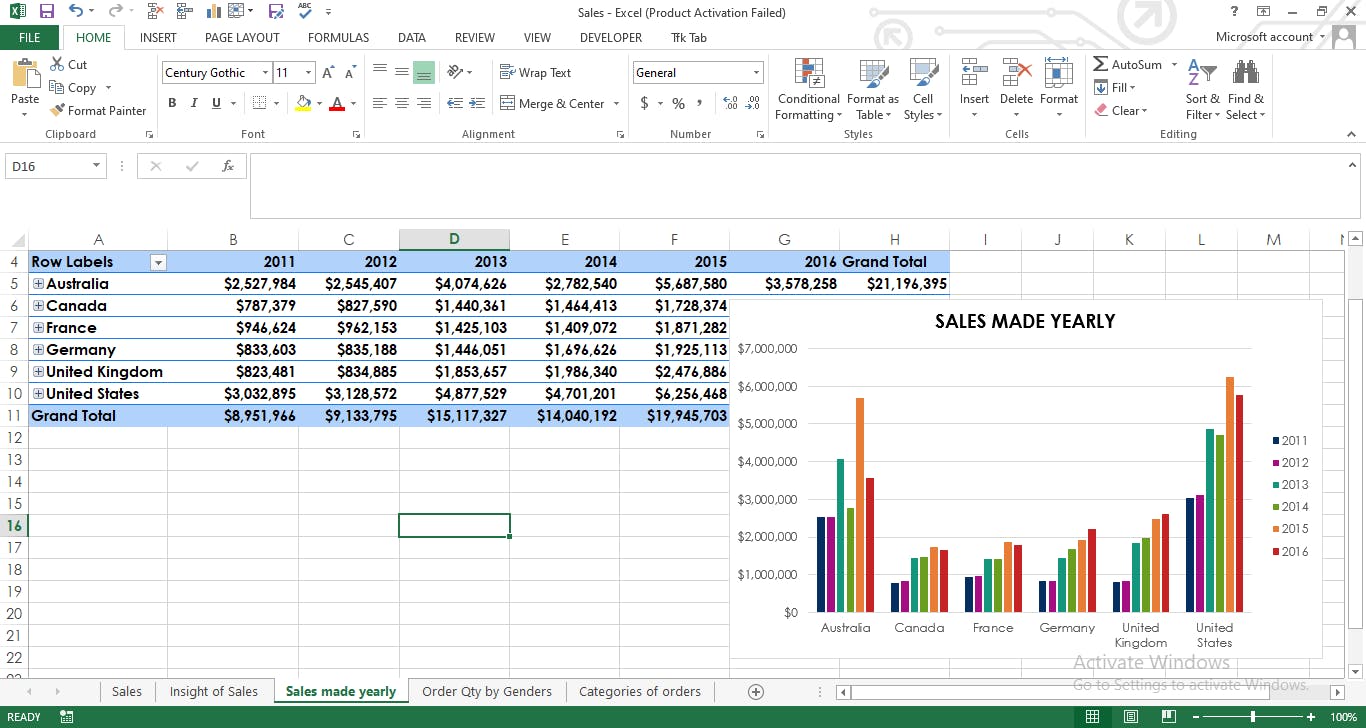Screen dimensions: 1366x728
Task: Open the Order Qty by Genders sheet
Action: (x=487, y=692)
